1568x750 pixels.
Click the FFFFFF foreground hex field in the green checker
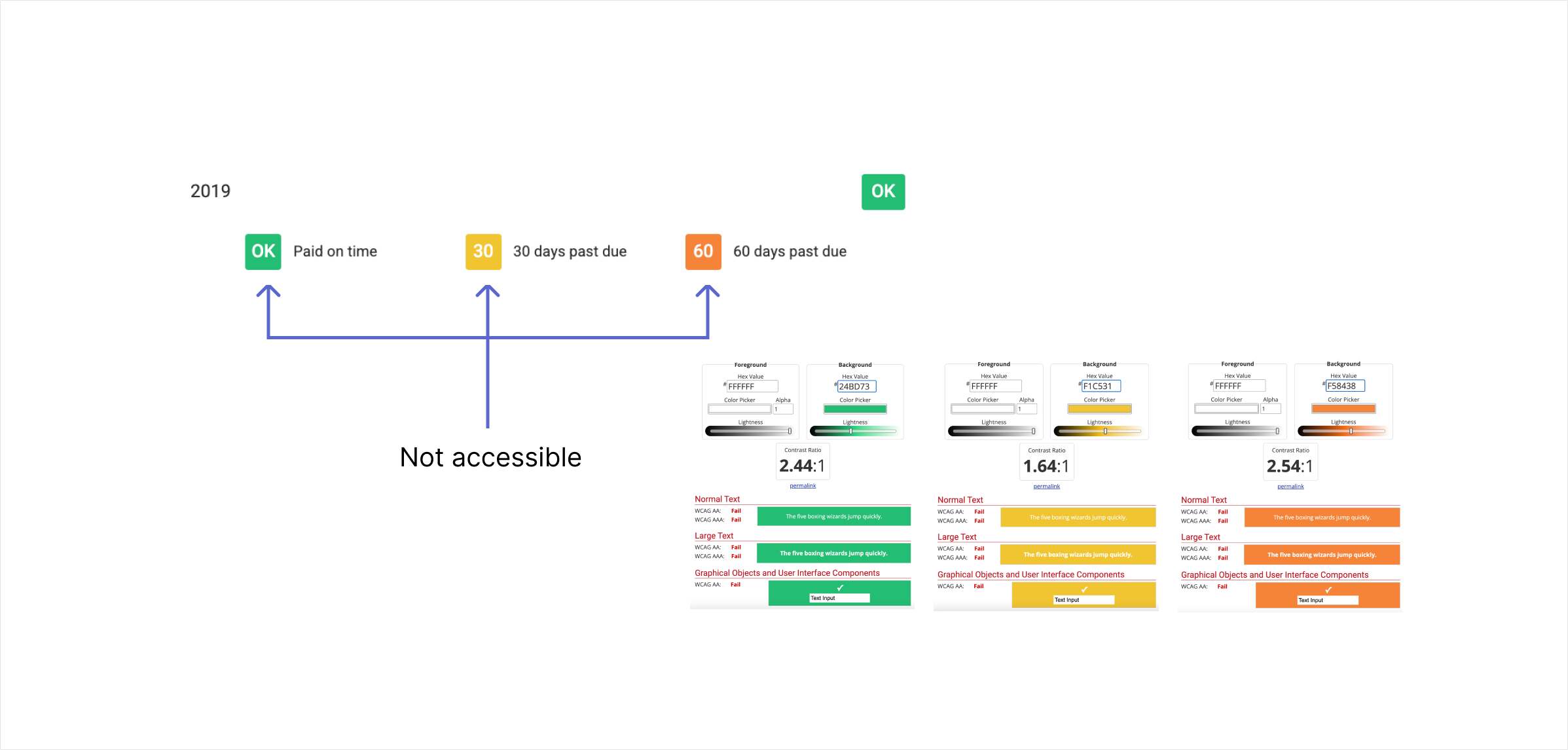[752, 386]
